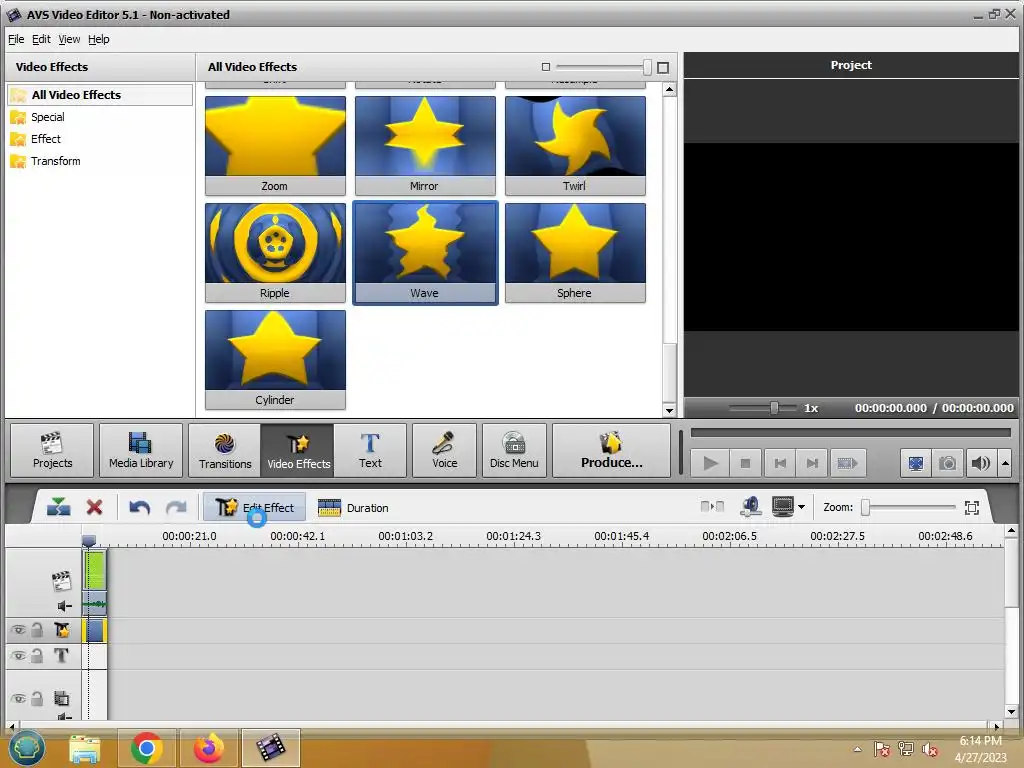
Task: Click the preview seek progress bar
Action: tap(850, 432)
